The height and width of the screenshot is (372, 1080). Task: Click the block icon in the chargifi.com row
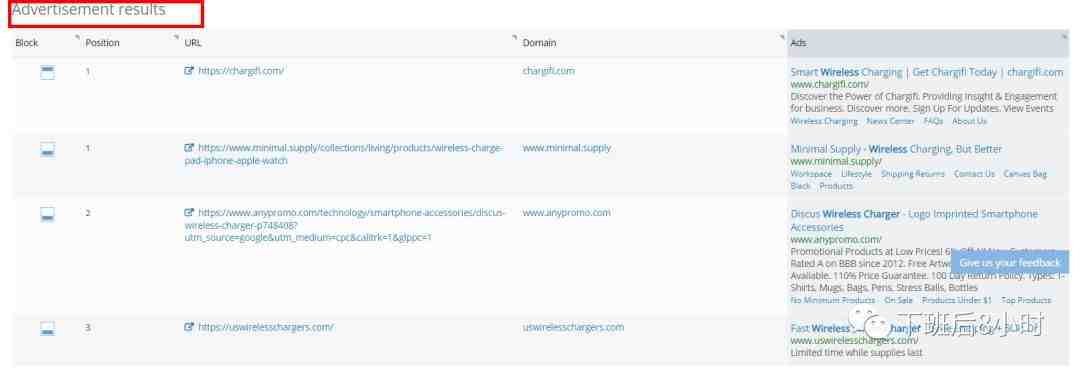(47, 72)
